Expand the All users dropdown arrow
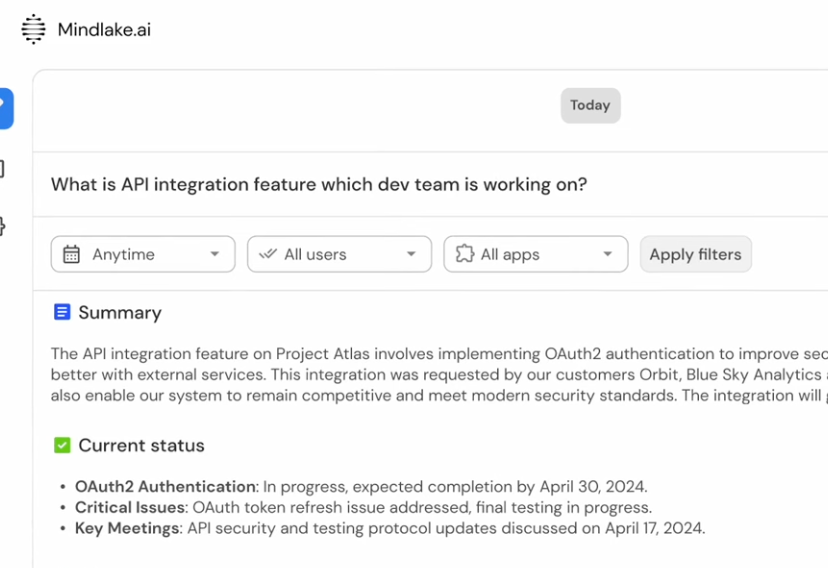The height and width of the screenshot is (568, 828). pos(411,254)
